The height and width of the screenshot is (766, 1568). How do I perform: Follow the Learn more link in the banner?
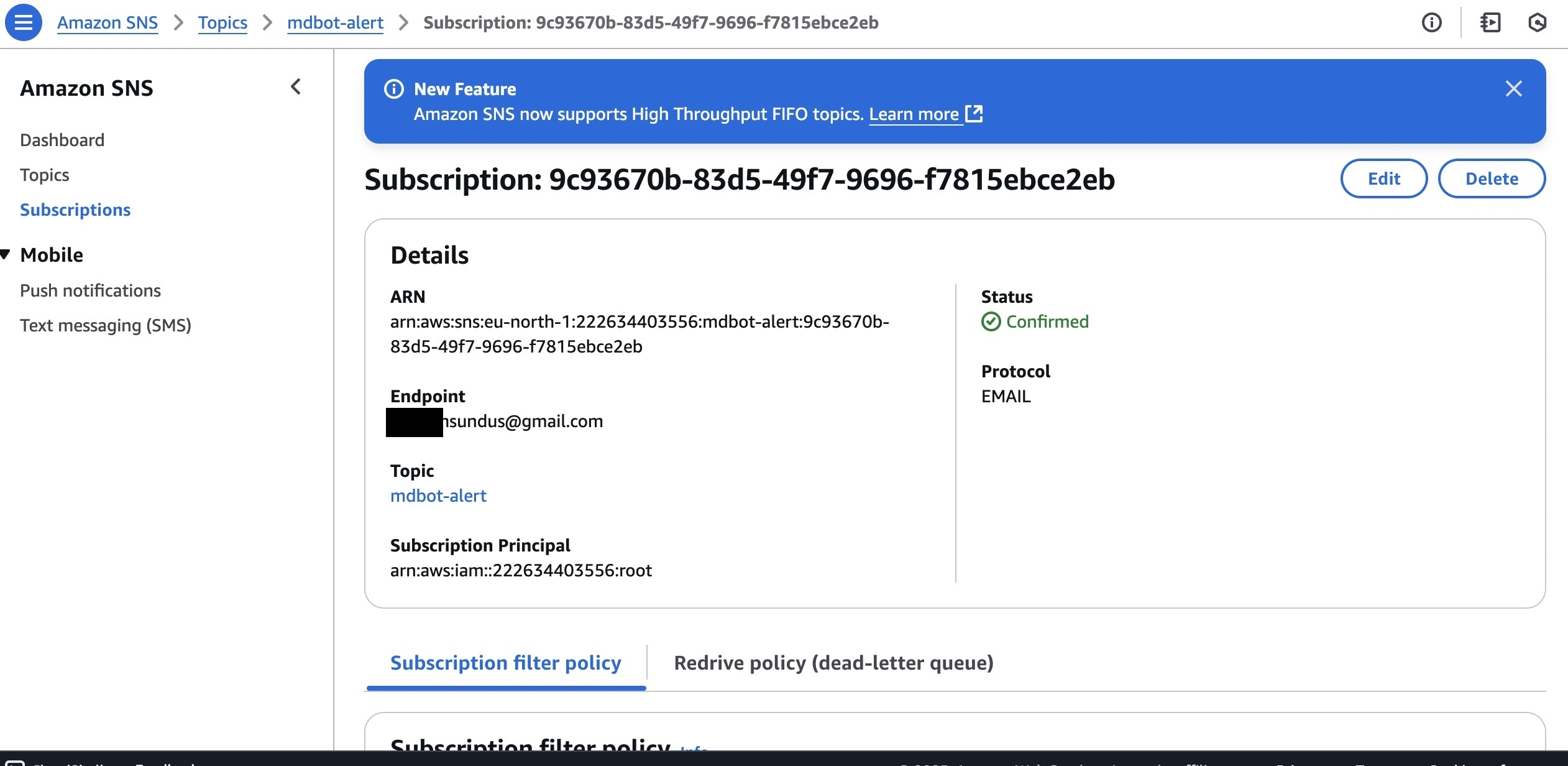(914, 114)
